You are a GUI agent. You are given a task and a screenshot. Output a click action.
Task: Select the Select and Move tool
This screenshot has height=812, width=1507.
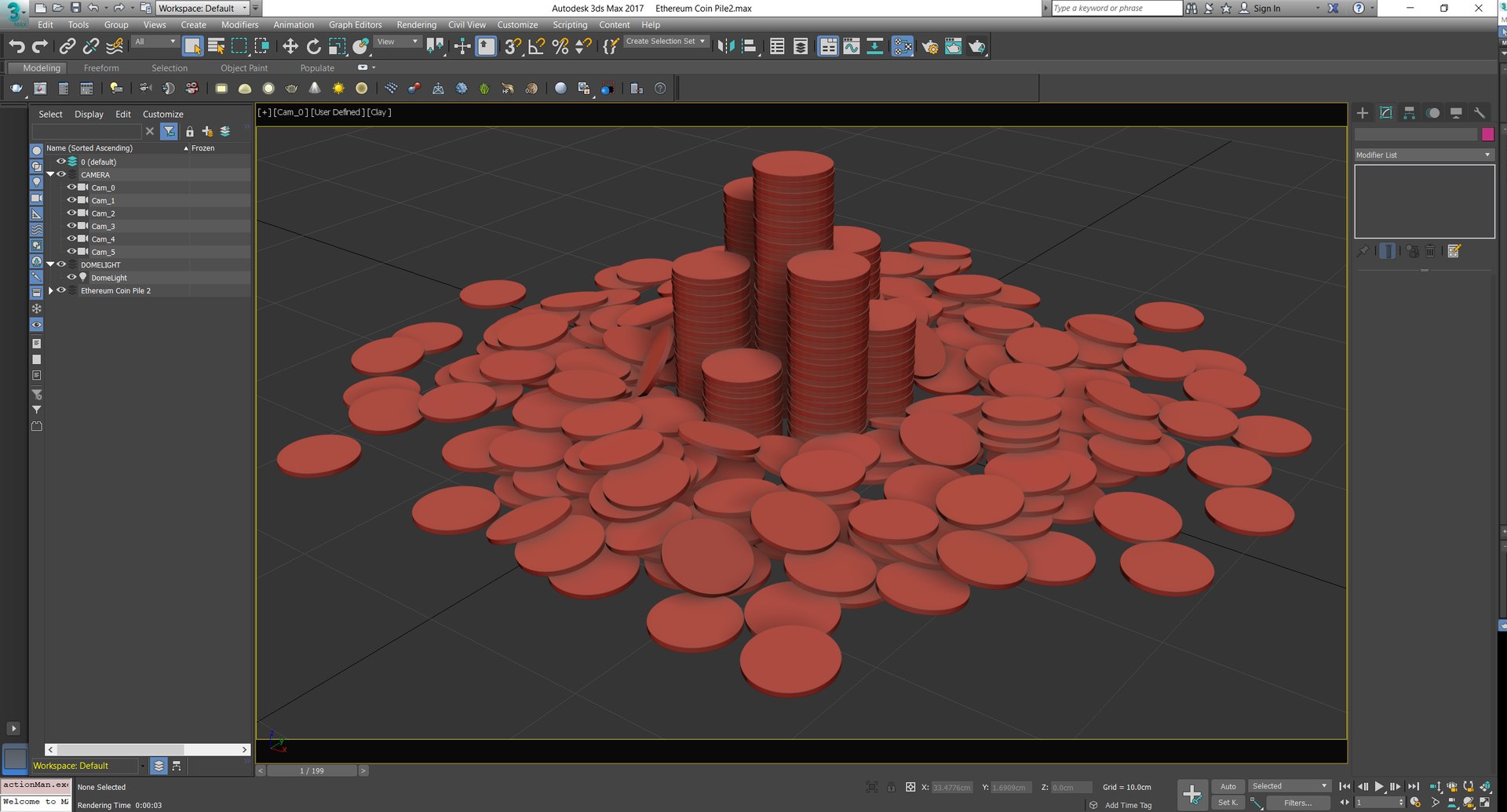pyautogui.click(x=290, y=47)
